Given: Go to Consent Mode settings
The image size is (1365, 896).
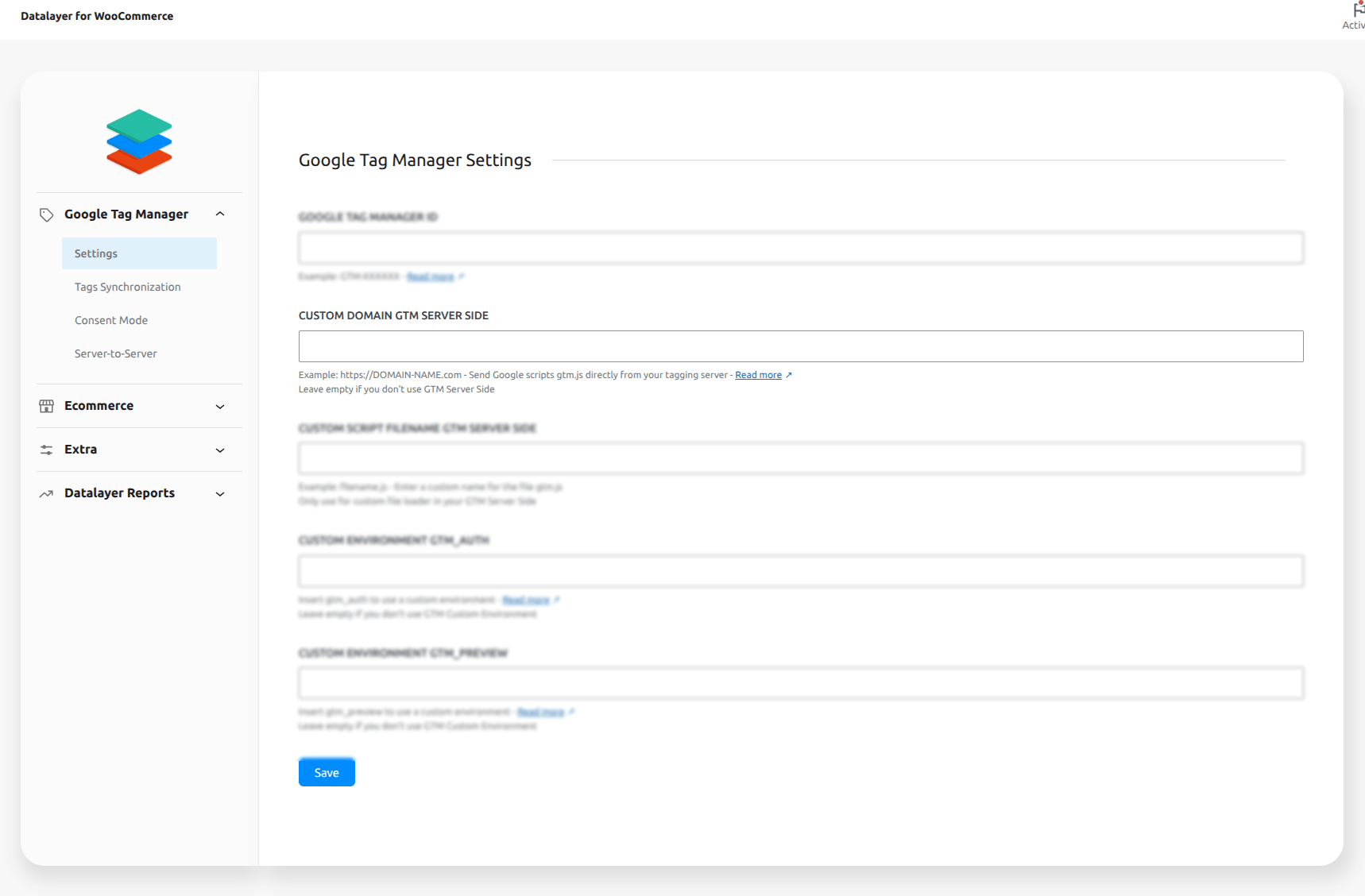Looking at the screenshot, I should coord(111,320).
